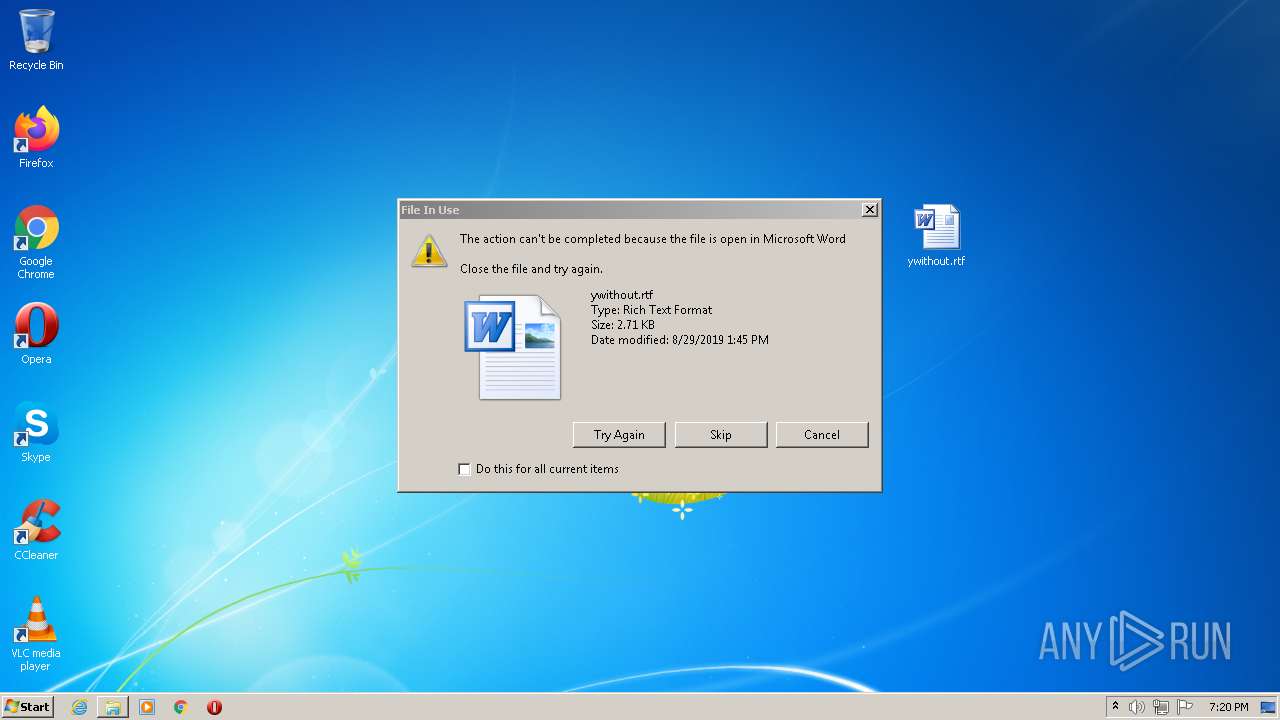This screenshot has width=1280, height=720.
Task: Enable Do this for all current items
Action: pos(464,469)
